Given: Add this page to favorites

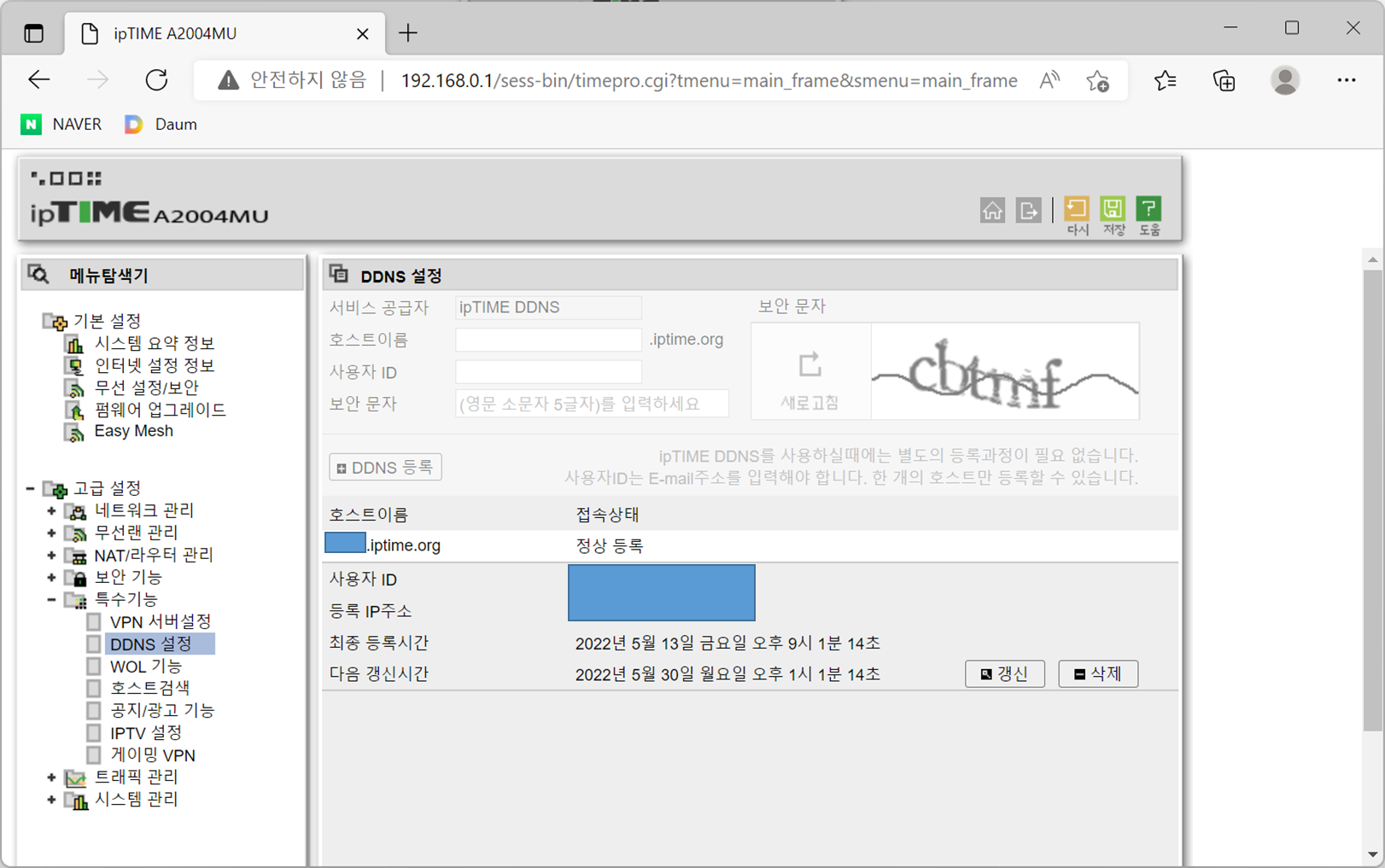Looking at the screenshot, I should point(1098,81).
